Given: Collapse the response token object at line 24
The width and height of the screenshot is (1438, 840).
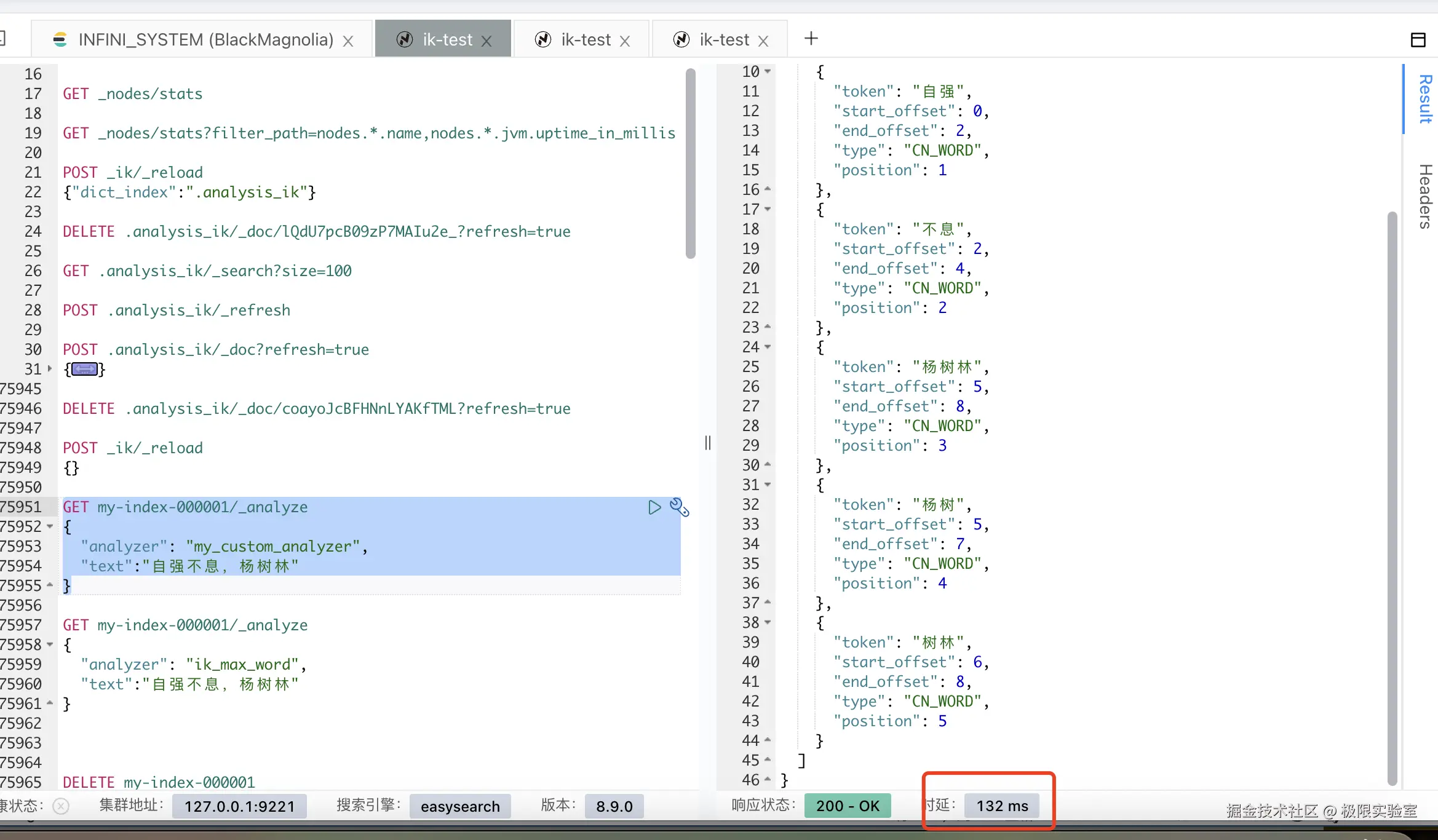Looking at the screenshot, I should 768,347.
